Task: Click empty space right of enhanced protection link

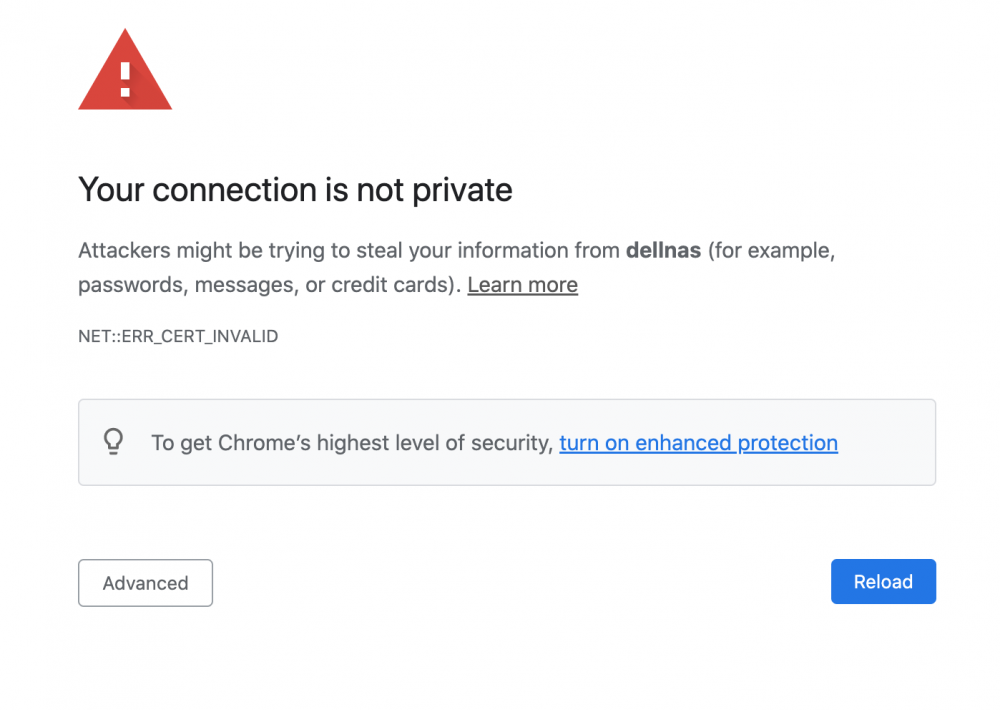Action: 886,443
